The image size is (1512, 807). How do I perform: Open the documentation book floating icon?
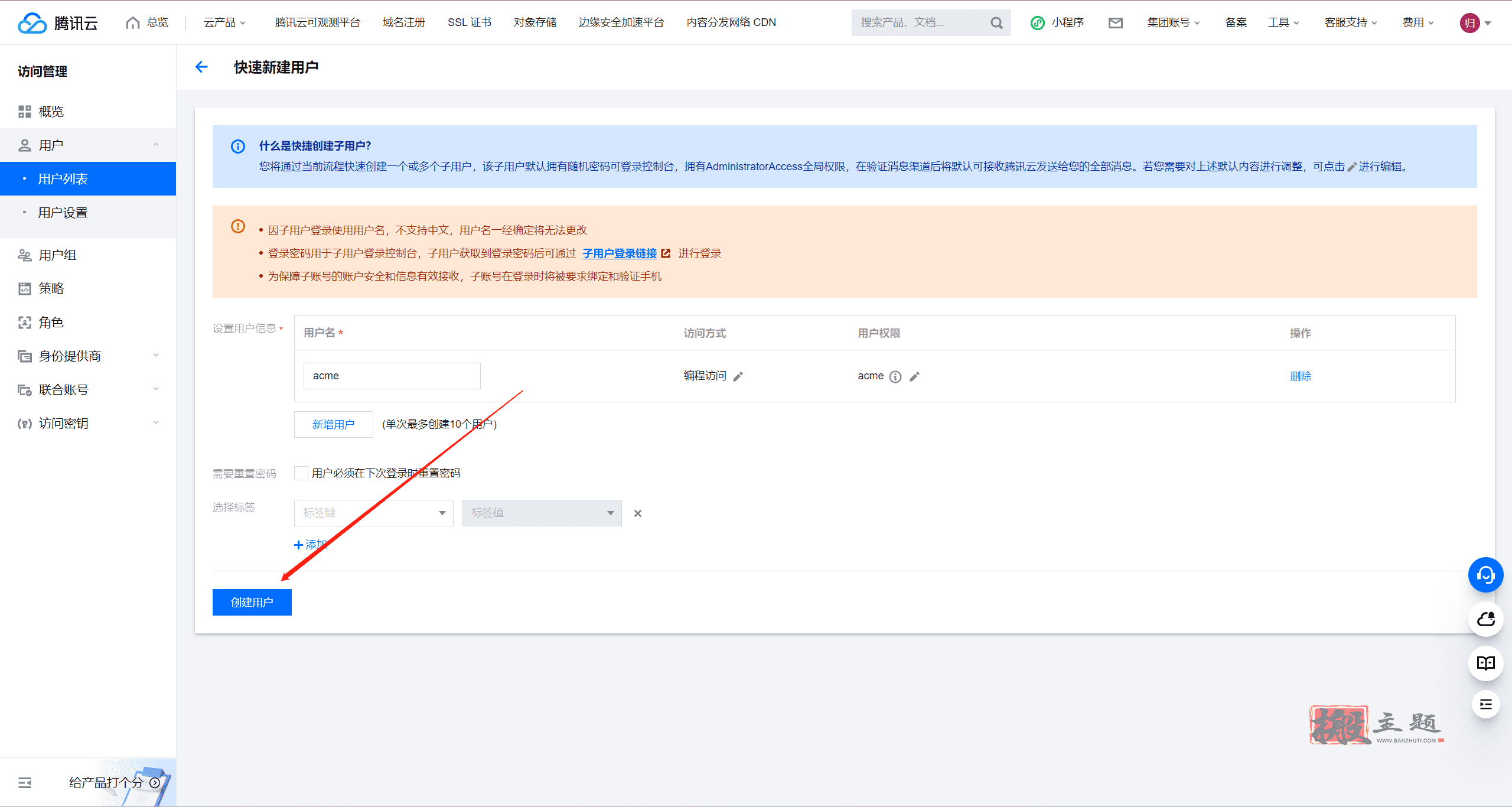pos(1485,663)
